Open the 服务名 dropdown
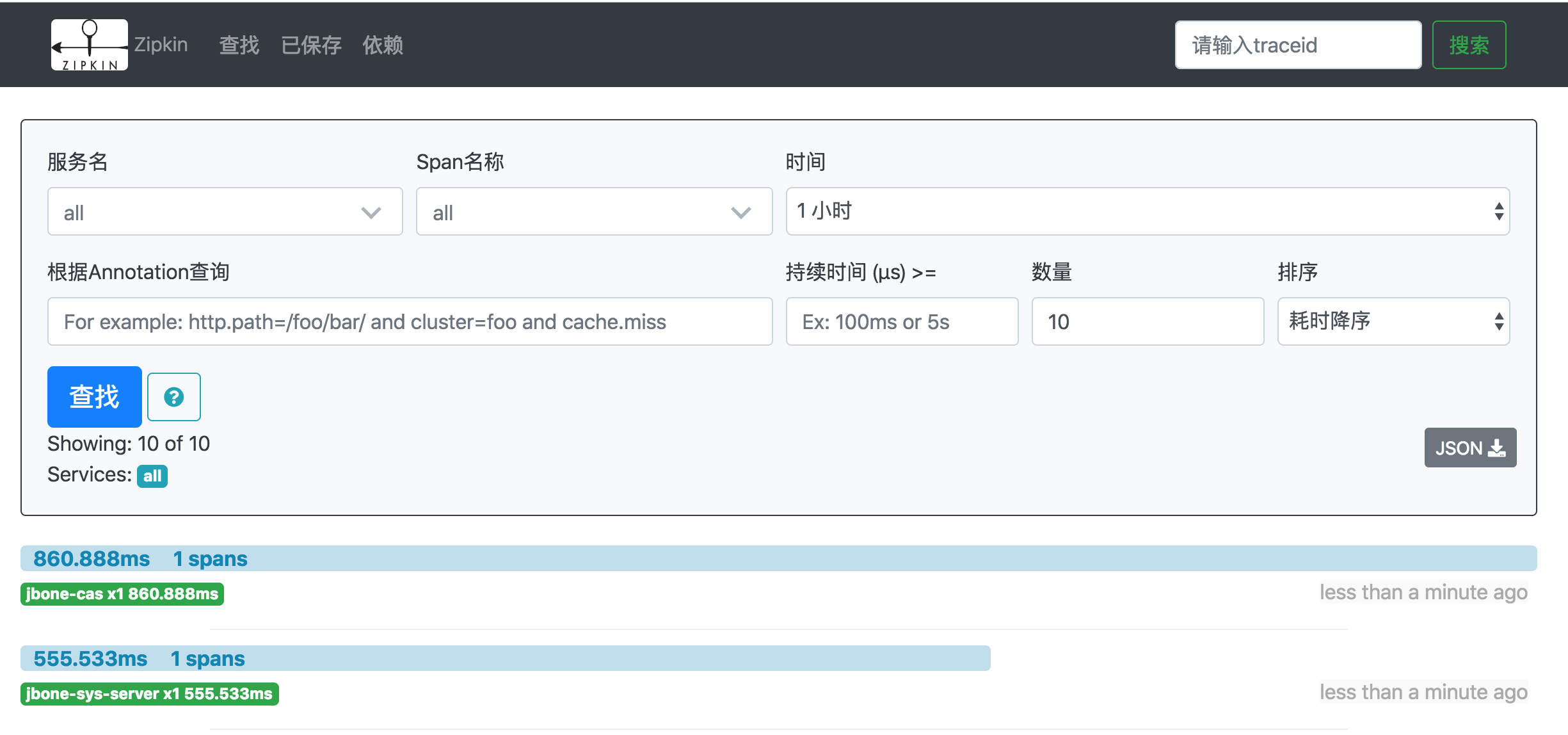Viewport: 1568px width, 735px height. (225, 212)
